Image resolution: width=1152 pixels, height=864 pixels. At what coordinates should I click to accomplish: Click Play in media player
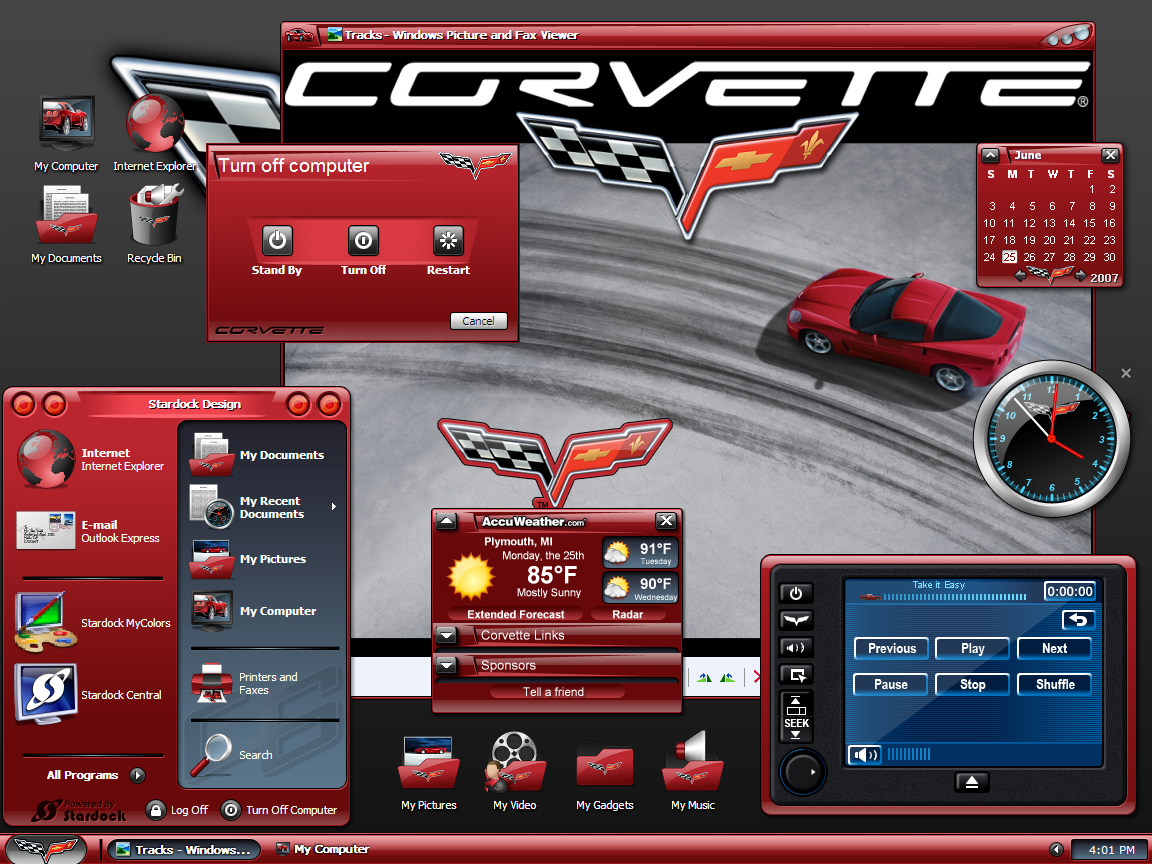coord(972,648)
